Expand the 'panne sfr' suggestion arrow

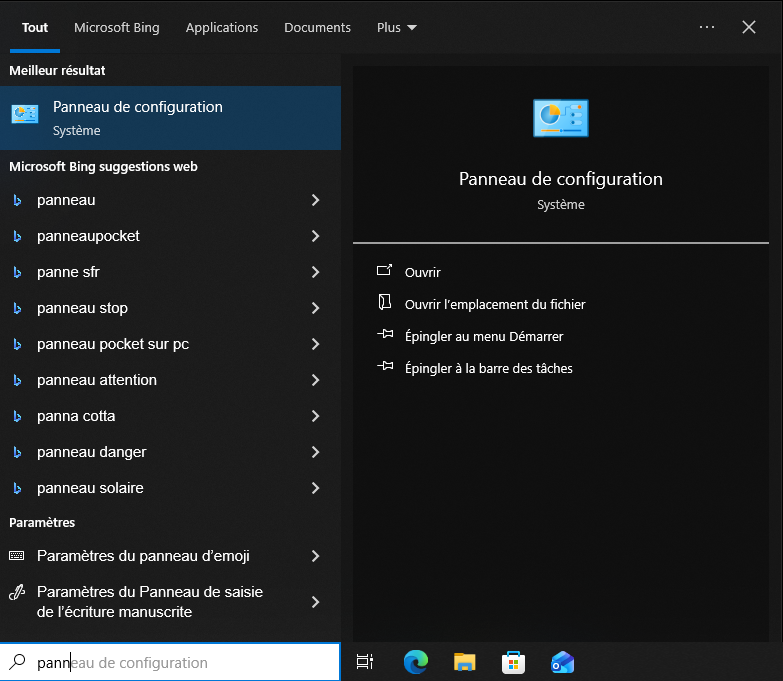point(315,272)
